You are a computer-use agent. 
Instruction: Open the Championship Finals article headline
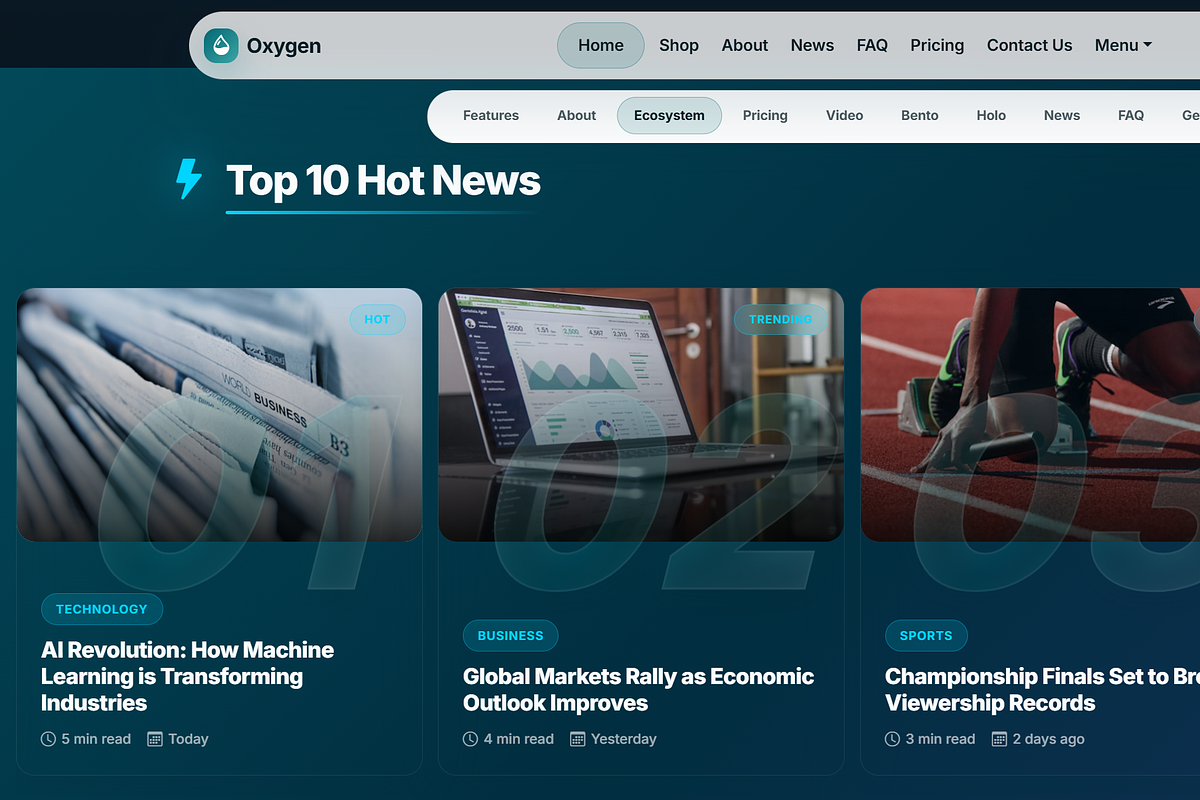tap(1042, 689)
